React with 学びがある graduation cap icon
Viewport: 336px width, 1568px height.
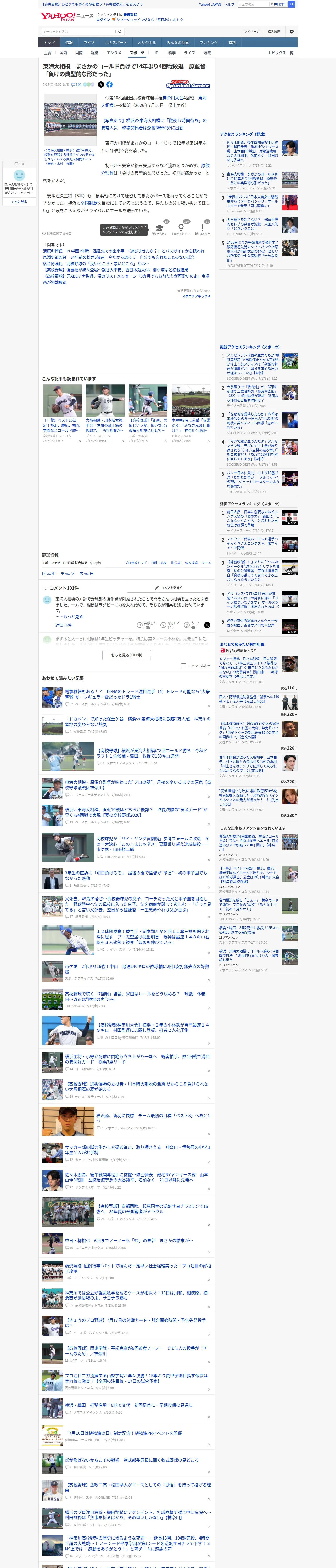coord(160,228)
